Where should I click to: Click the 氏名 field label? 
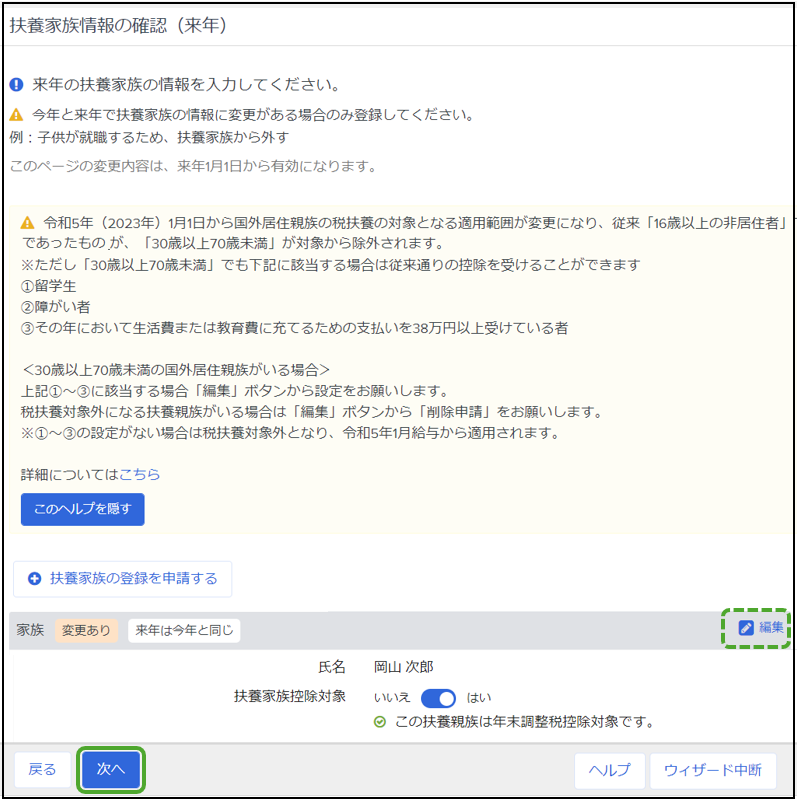pyautogui.click(x=332, y=667)
